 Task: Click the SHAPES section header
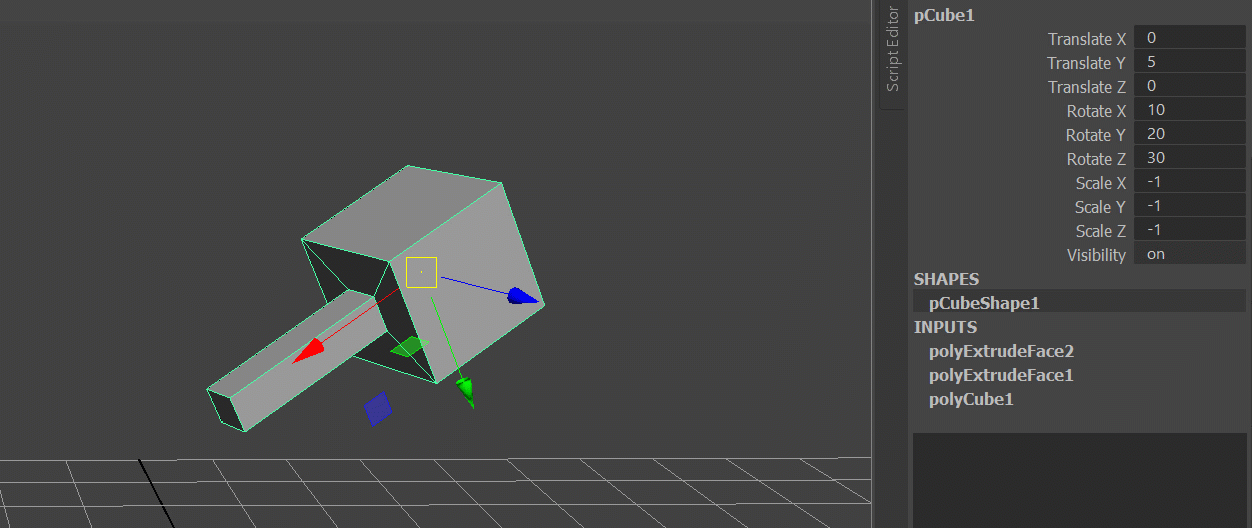946,279
